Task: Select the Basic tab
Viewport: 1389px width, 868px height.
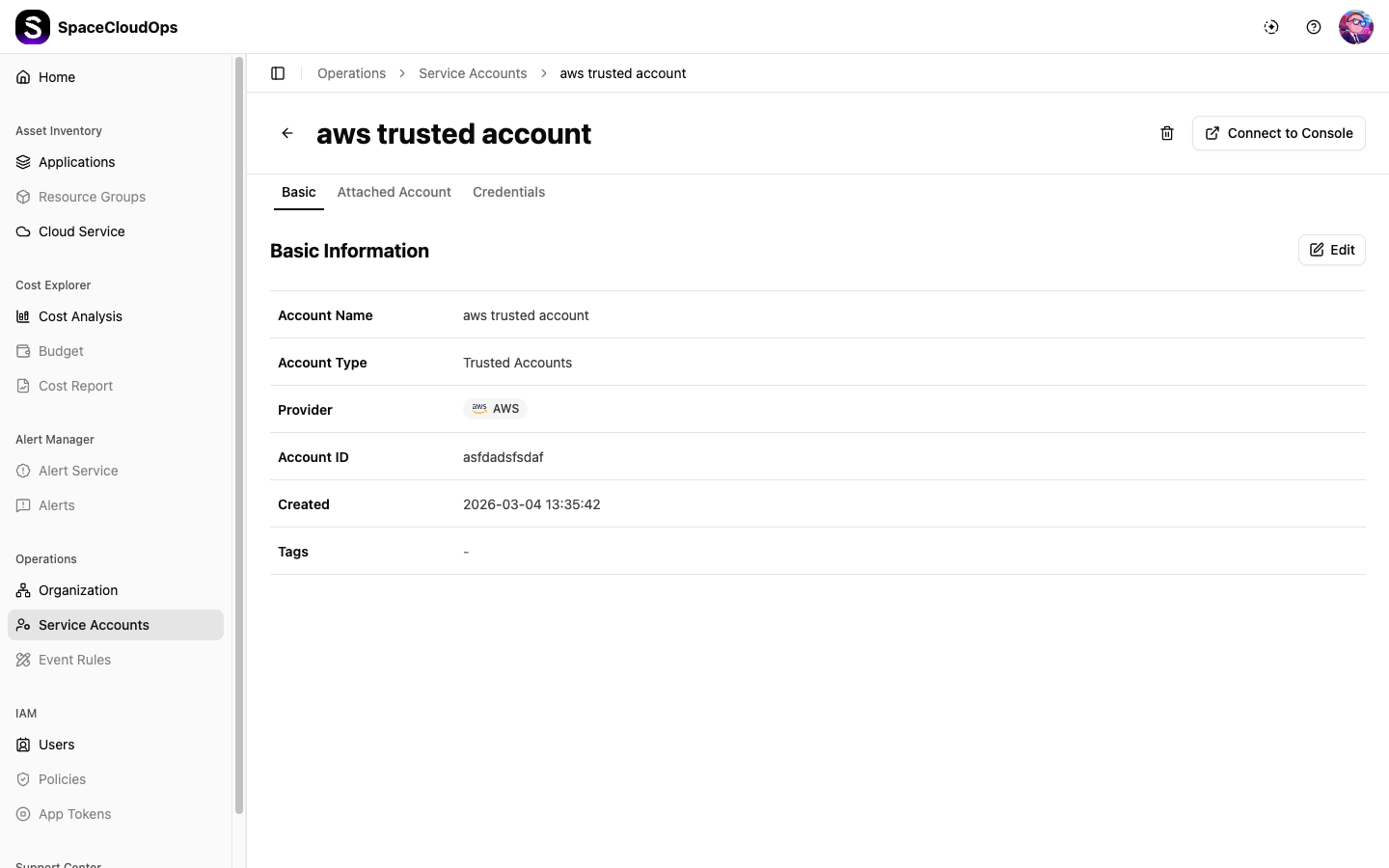Action: tap(299, 192)
